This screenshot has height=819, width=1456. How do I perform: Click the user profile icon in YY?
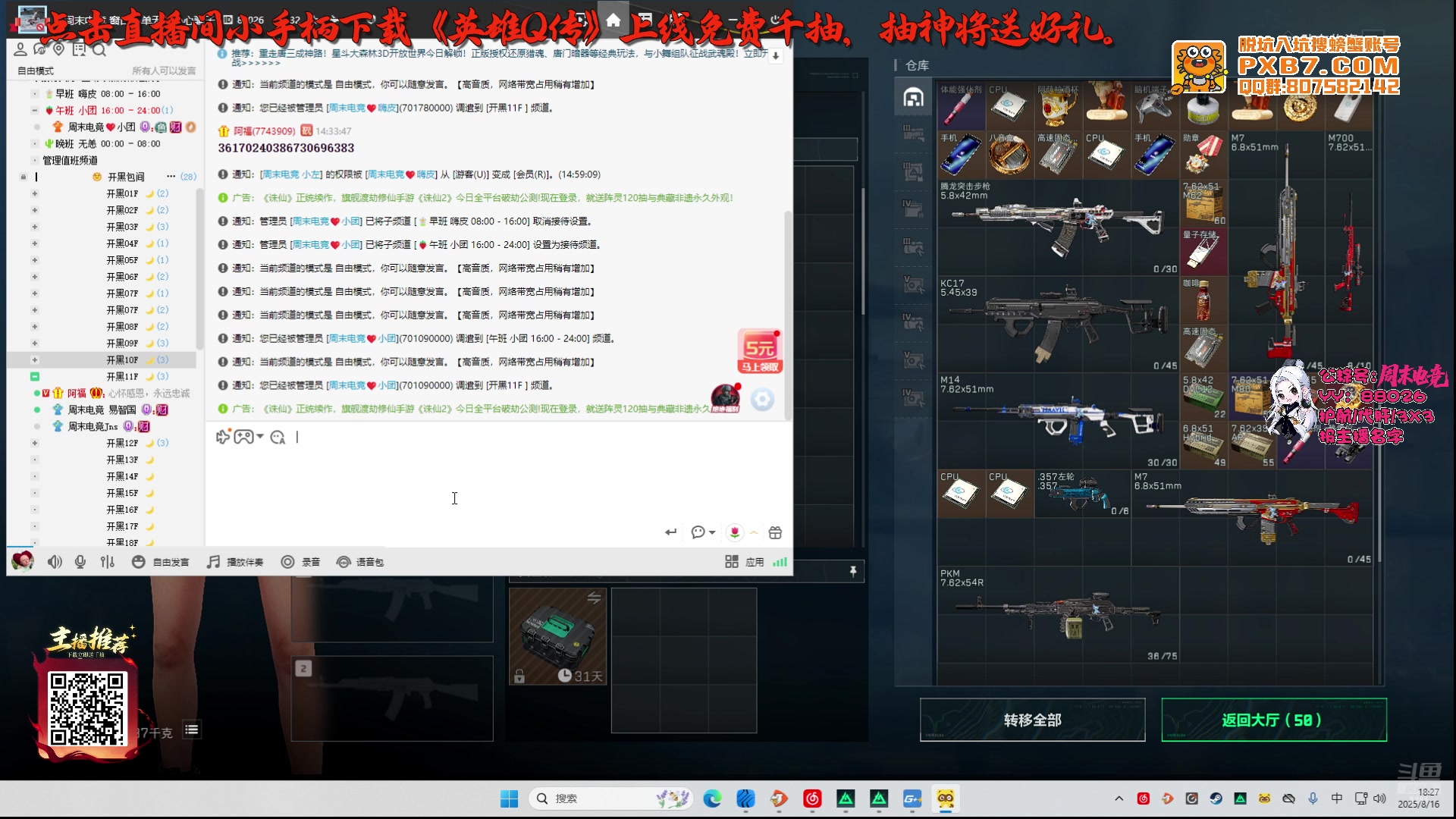(20, 49)
